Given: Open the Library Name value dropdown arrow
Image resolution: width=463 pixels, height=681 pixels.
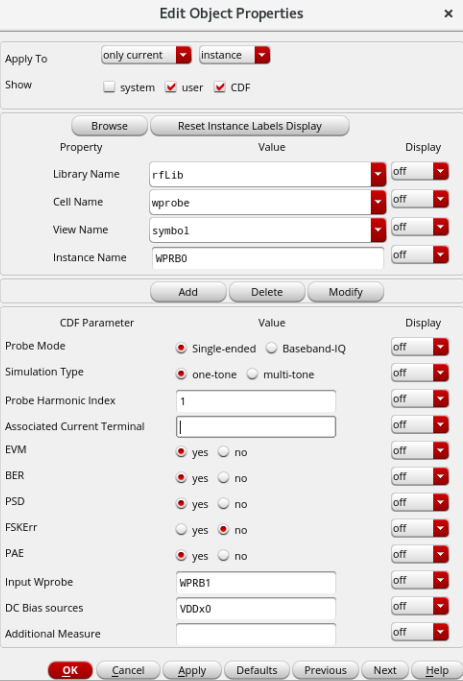Looking at the screenshot, I should 378,175.
